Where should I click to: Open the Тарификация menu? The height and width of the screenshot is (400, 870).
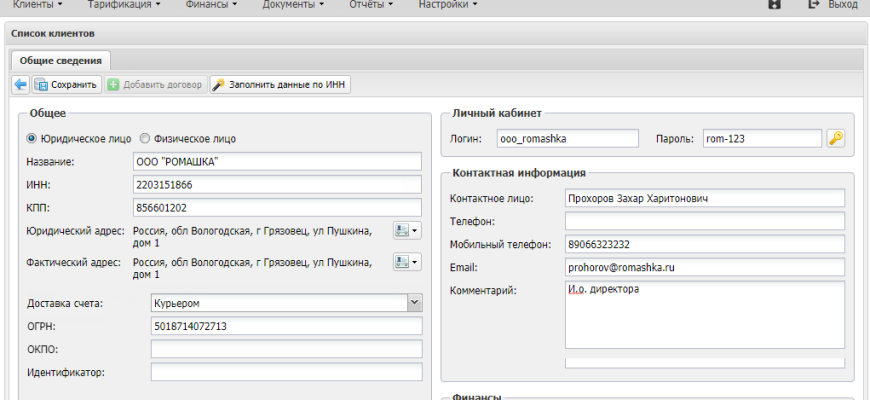(124, 5)
